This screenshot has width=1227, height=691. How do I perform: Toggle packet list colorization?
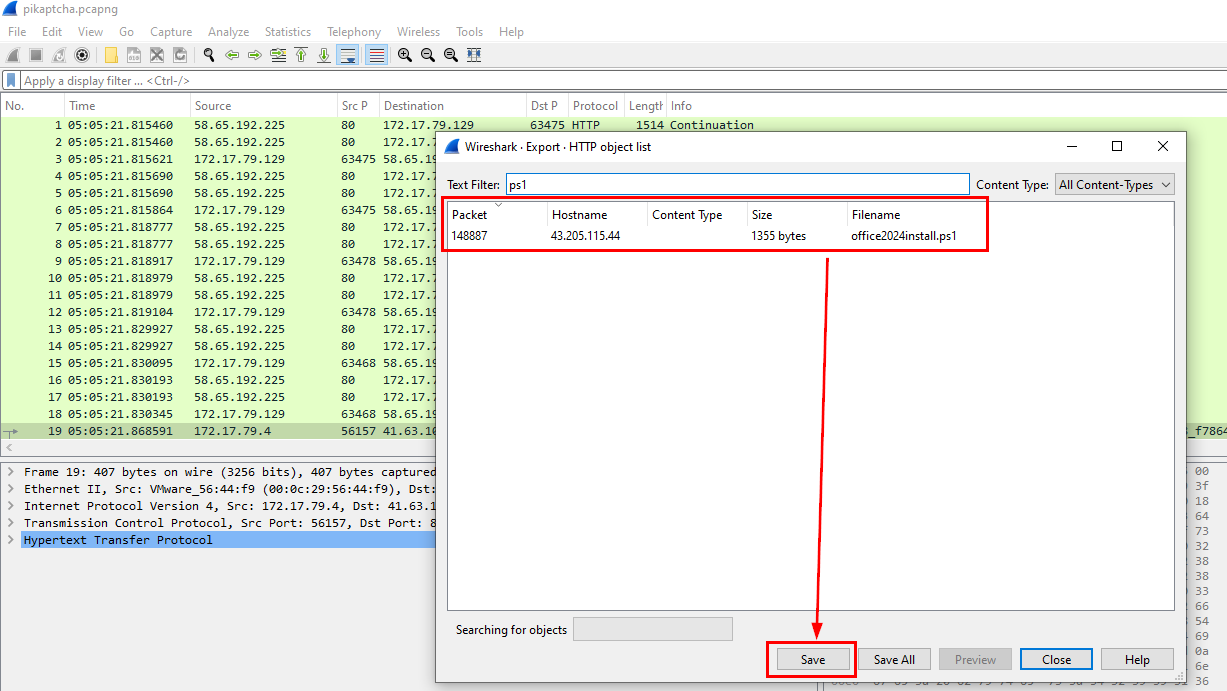click(376, 55)
